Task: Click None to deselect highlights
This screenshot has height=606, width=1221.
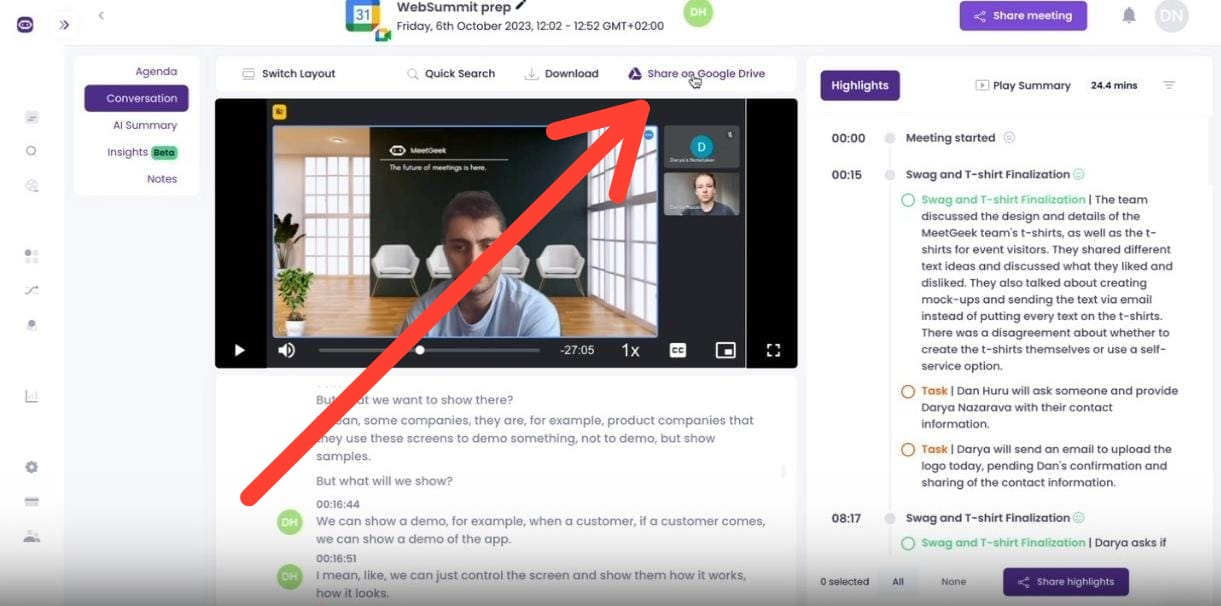Action: point(954,582)
